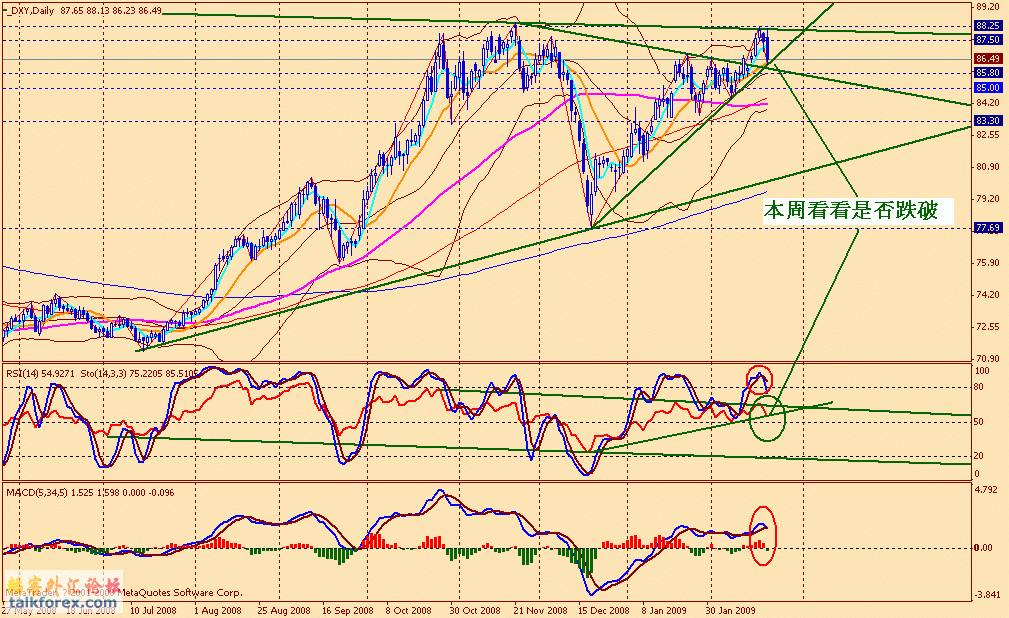Image resolution: width=1009 pixels, height=618 pixels.
Task: Click the 0.00 MACD scale value
Action: tap(983, 548)
